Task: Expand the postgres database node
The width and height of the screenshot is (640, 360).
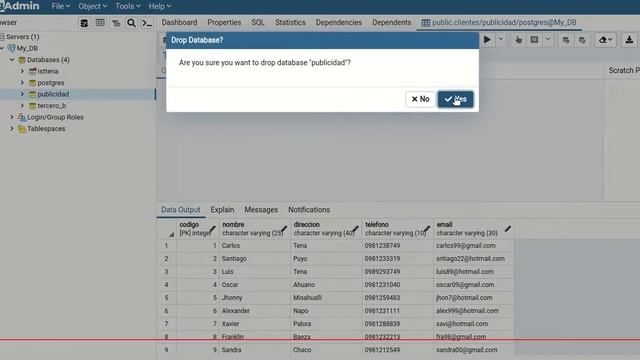Action: 22,82
